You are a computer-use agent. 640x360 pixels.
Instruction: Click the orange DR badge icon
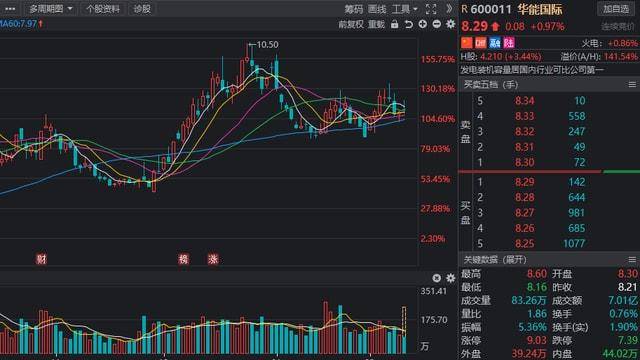pyautogui.click(x=480, y=42)
